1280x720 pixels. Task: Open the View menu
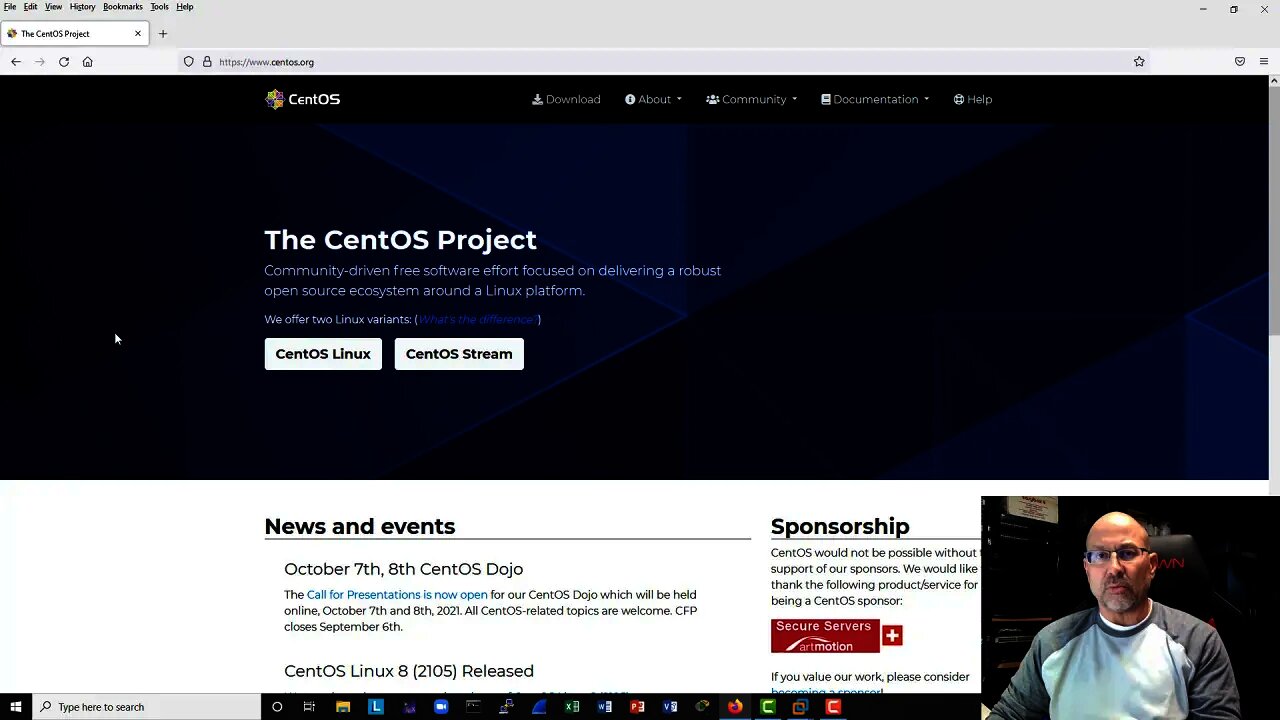53,7
